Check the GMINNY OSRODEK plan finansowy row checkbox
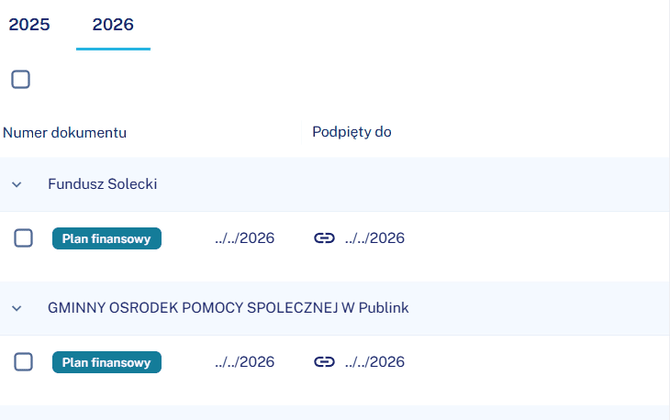This screenshot has width=670, height=420. click(23, 362)
